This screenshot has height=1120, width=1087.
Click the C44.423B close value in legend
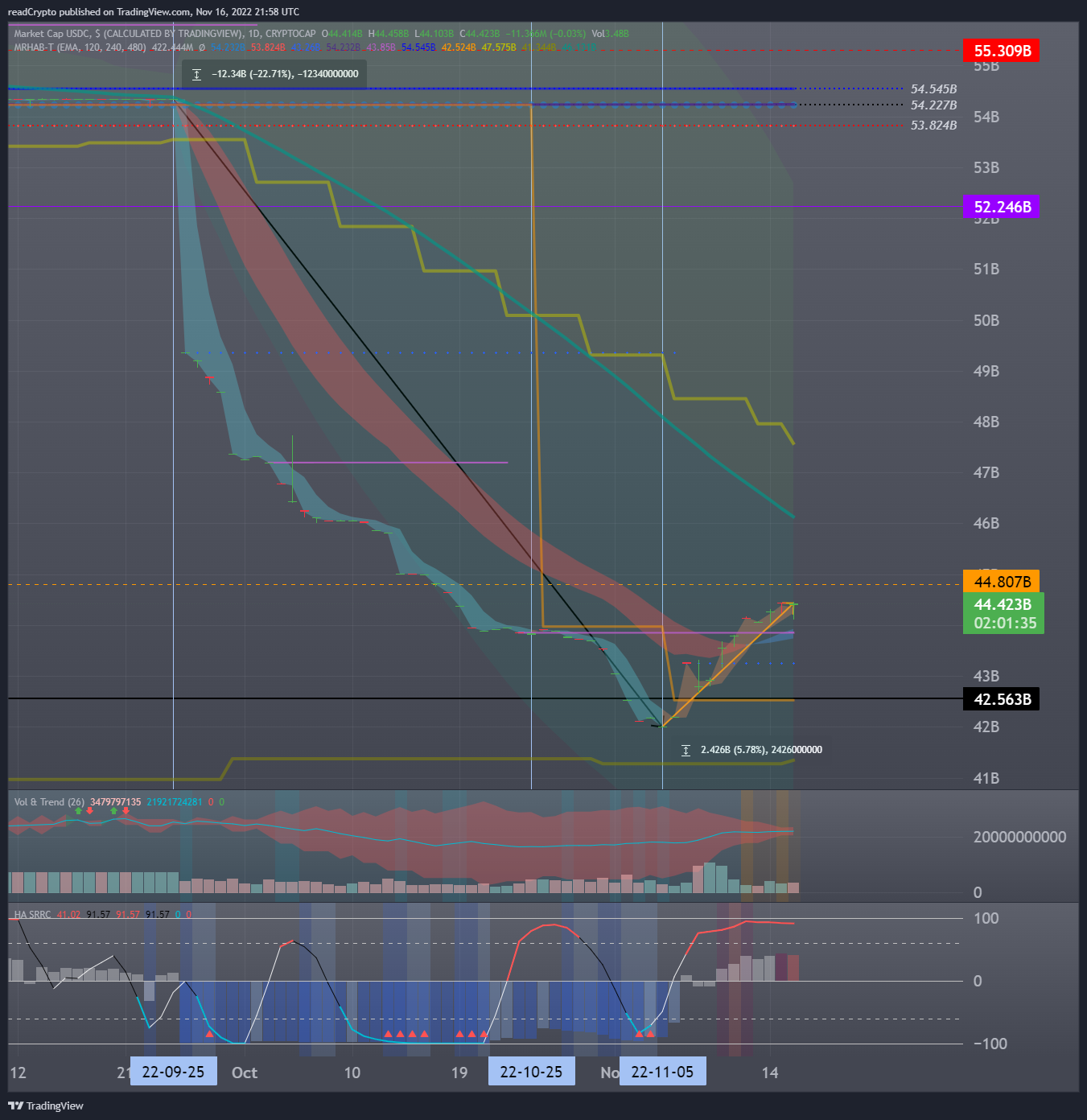coord(480,34)
